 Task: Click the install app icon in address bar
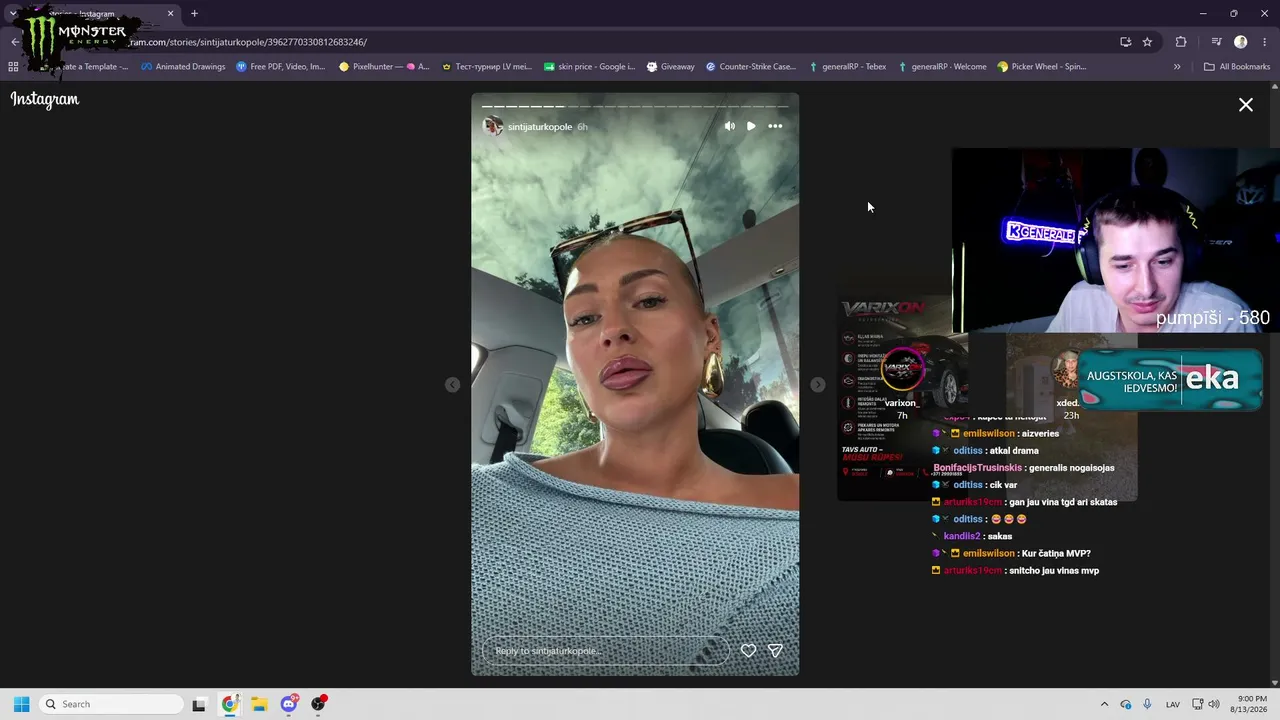[x=1125, y=42]
